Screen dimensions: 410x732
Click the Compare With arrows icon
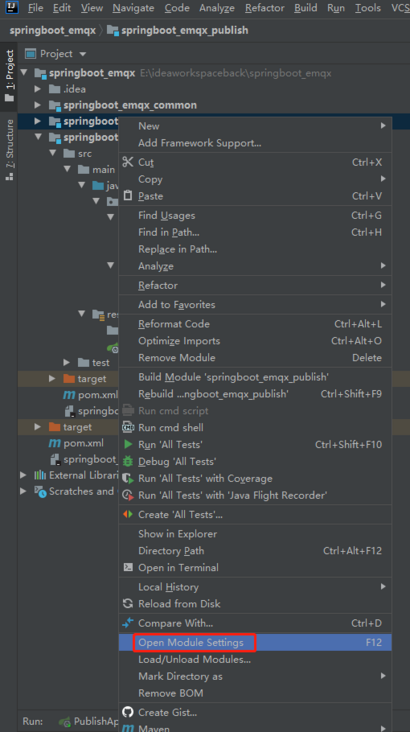pyautogui.click(x=127, y=622)
